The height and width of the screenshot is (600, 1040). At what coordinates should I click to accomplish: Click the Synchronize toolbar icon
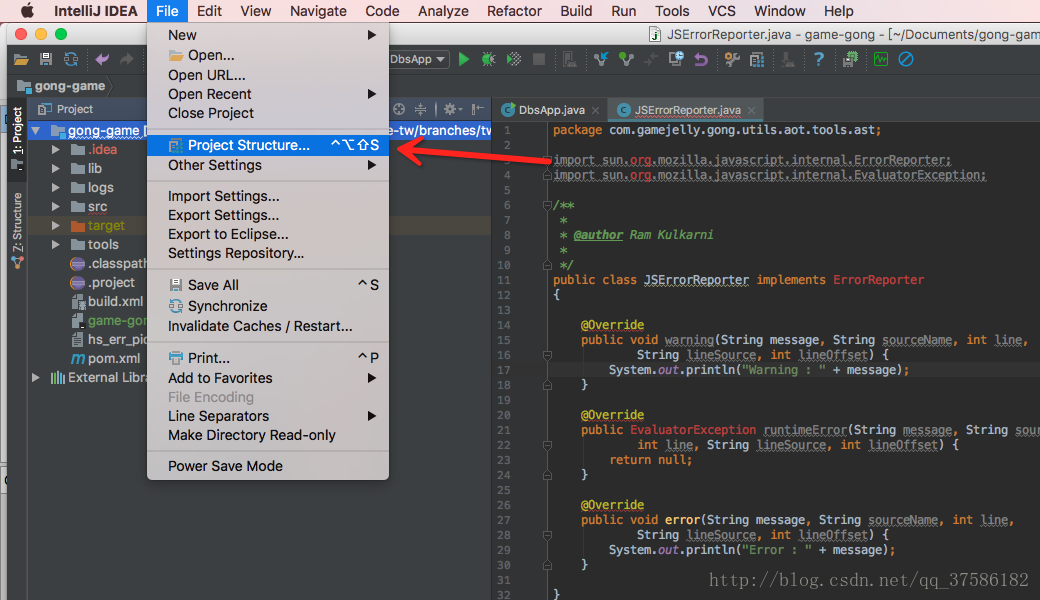[x=71, y=60]
